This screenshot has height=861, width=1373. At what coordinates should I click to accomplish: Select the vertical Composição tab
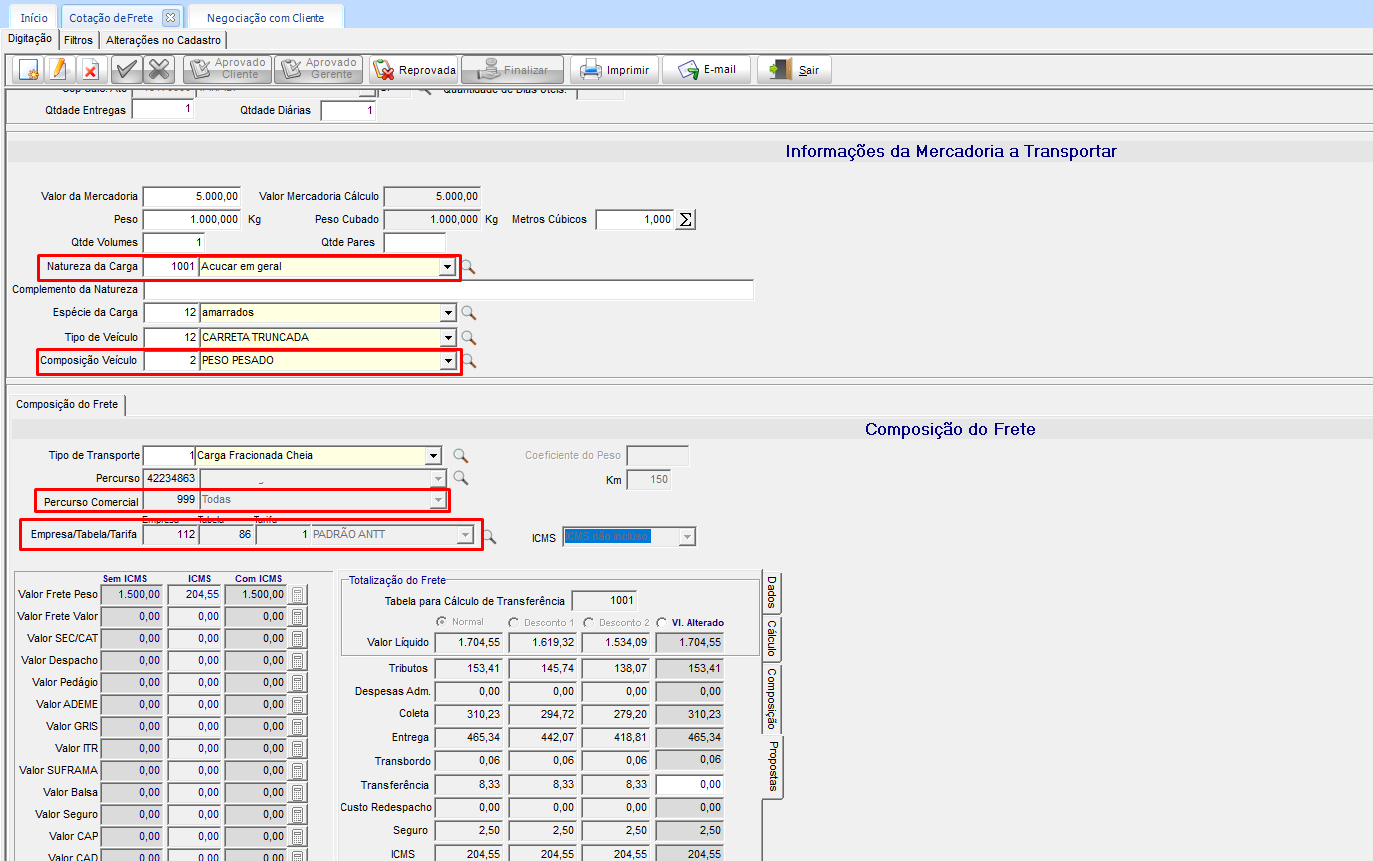(x=771, y=699)
